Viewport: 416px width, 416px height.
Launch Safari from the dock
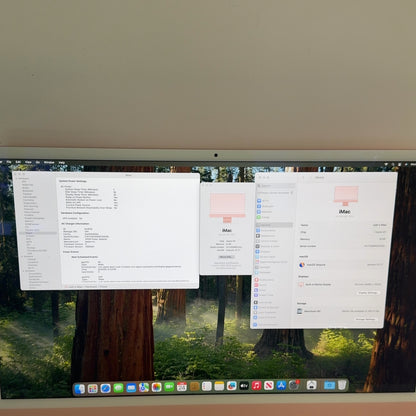coord(105,388)
